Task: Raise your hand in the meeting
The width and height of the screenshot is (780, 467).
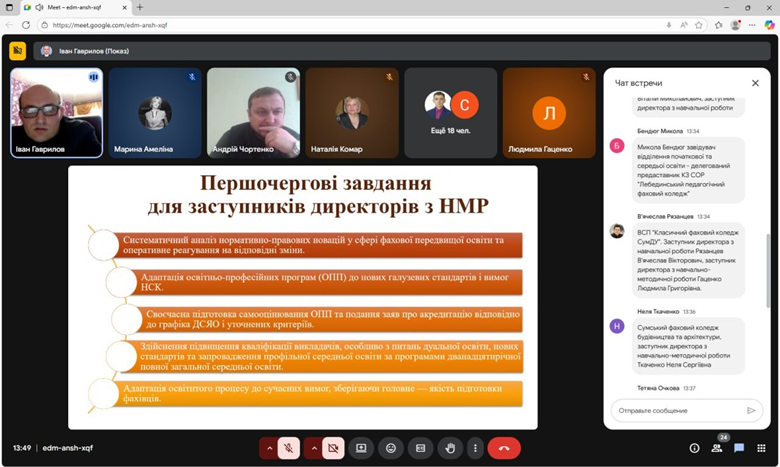Action: 451,448
